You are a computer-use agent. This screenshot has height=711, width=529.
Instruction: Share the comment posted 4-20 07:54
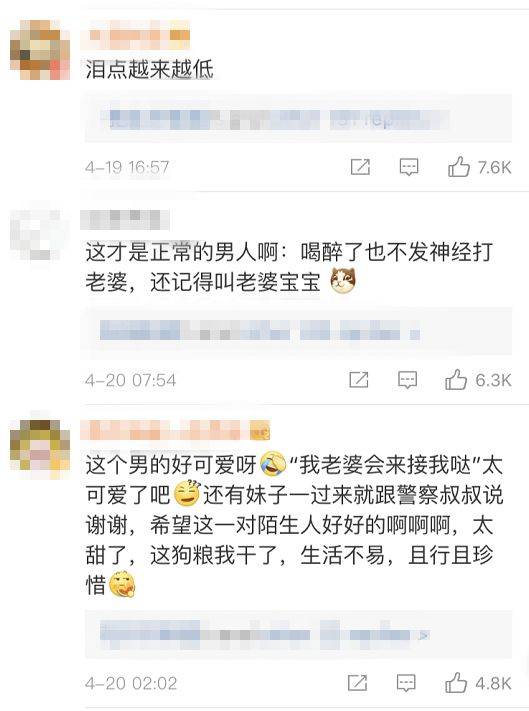tap(359, 380)
